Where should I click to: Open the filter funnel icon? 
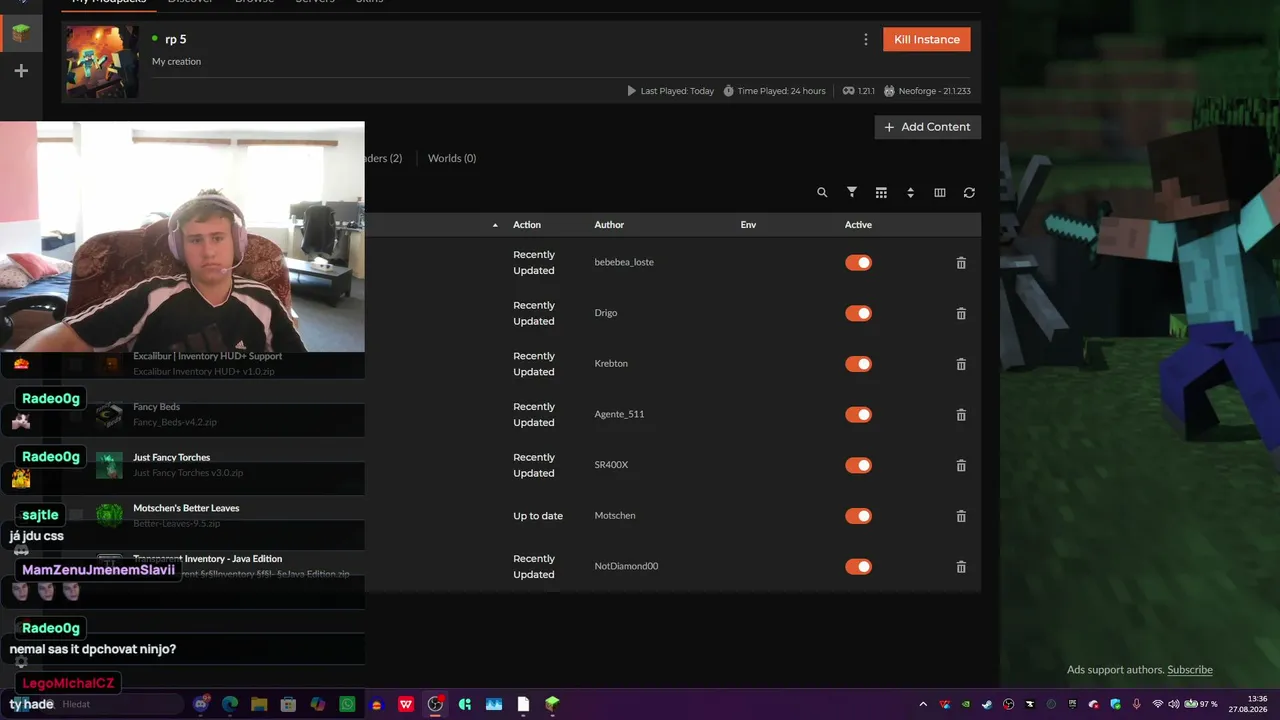[x=852, y=192]
